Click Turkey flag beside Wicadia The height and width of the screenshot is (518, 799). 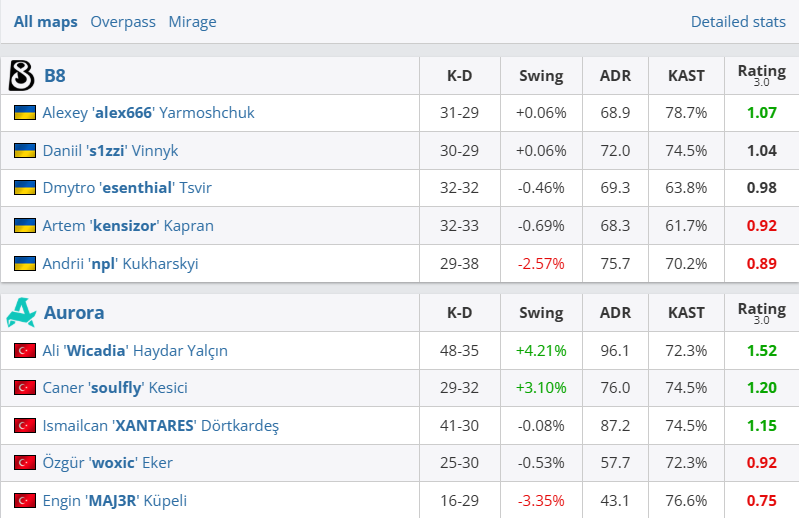click(25, 351)
